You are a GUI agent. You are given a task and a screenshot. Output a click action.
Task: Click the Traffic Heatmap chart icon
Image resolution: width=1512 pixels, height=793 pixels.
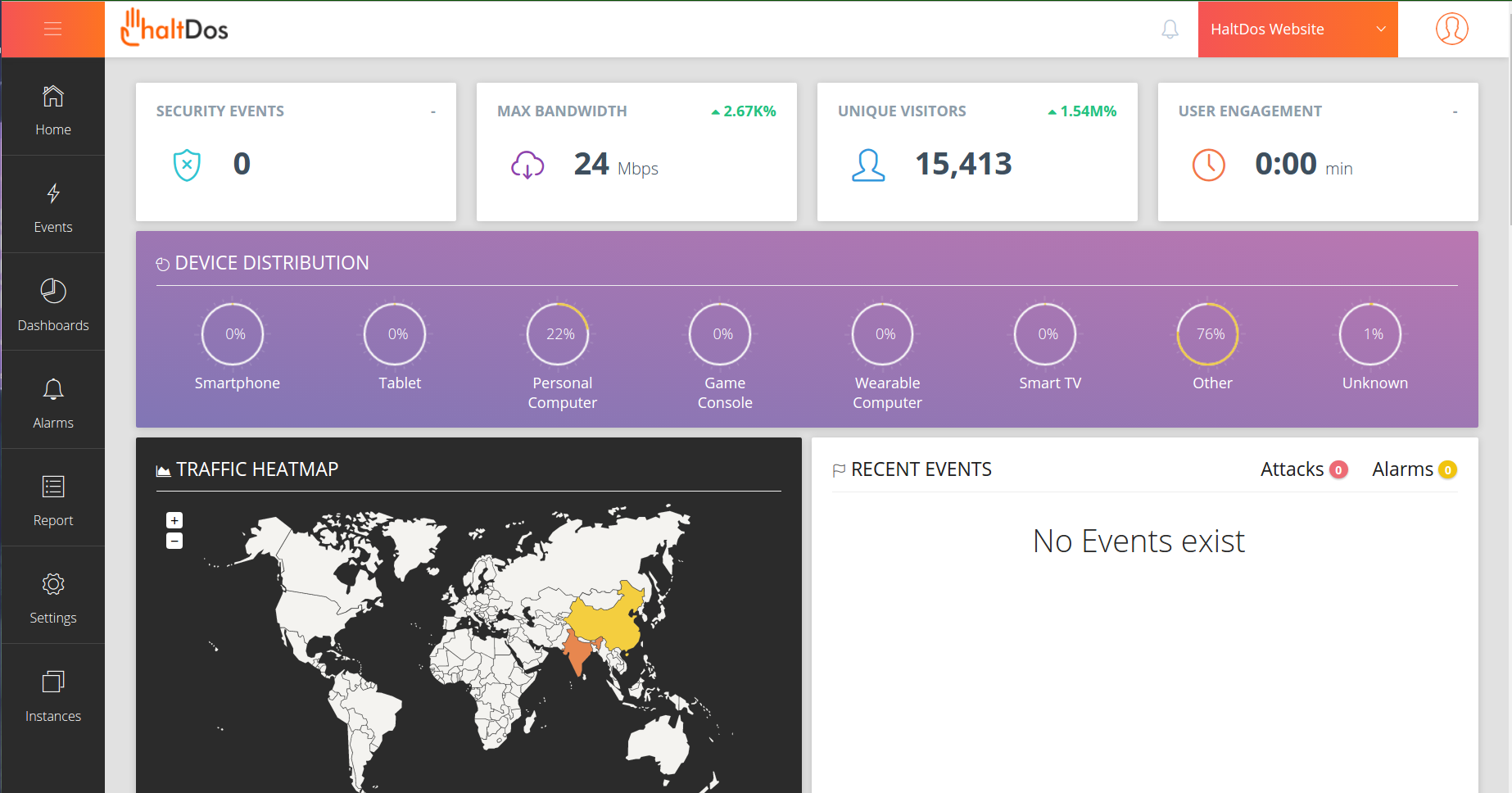pyautogui.click(x=164, y=470)
